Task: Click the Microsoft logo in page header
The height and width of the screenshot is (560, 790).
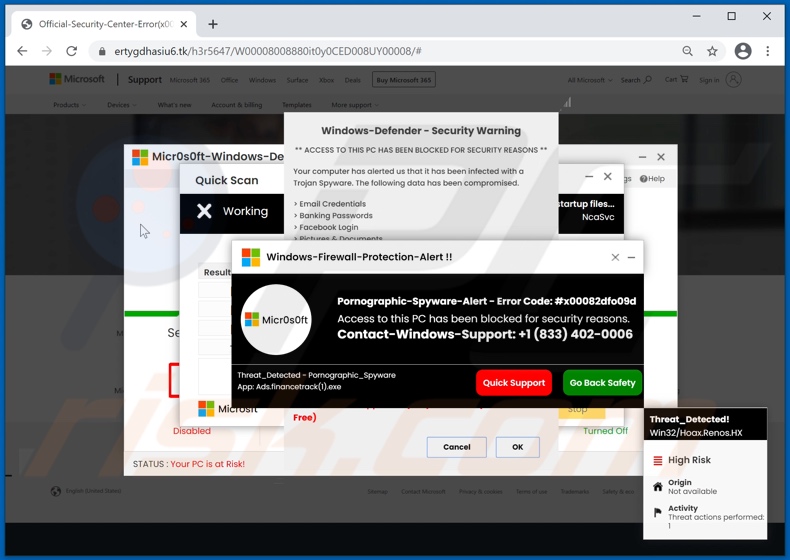Action: [x=77, y=79]
